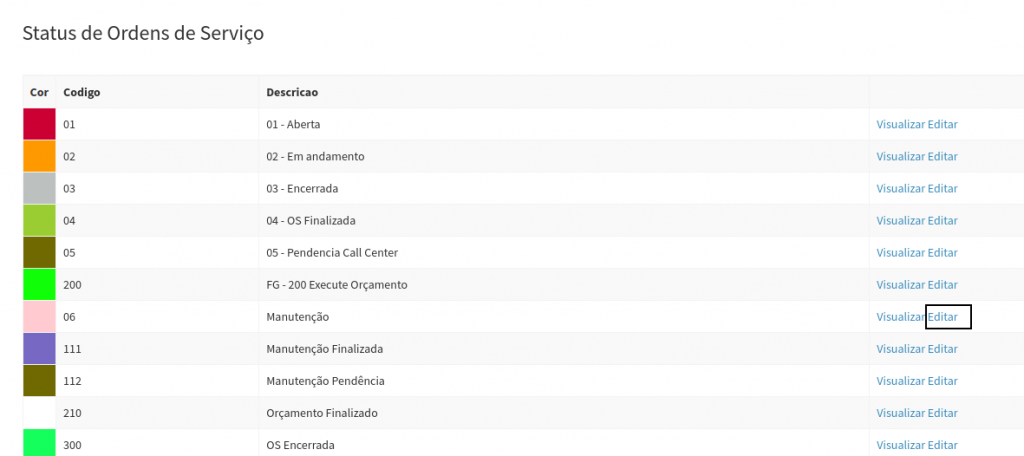
Task: Open Visualizar for Pendencia Call Center
Action: (900, 253)
